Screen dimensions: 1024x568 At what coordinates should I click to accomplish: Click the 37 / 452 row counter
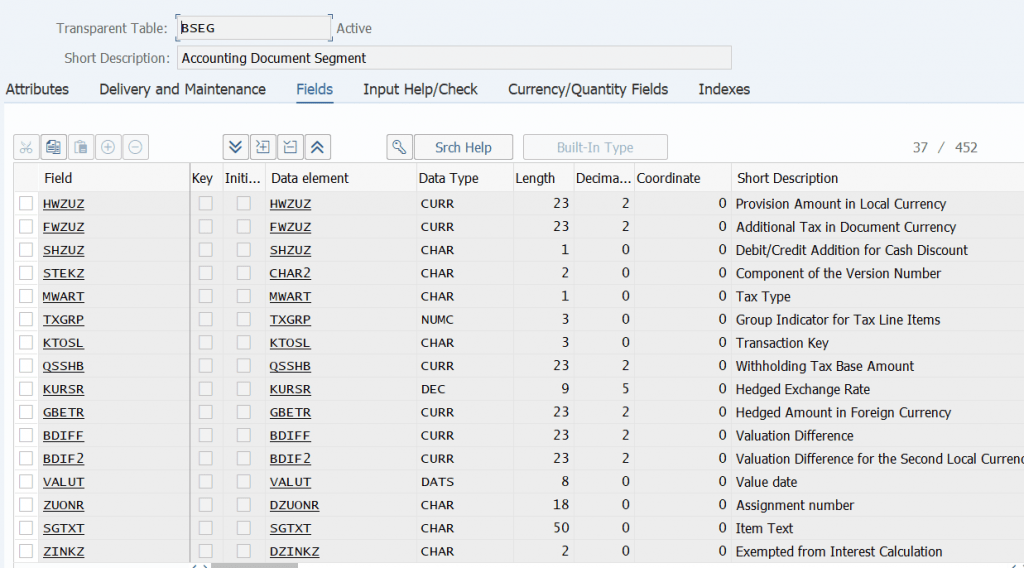pos(945,148)
